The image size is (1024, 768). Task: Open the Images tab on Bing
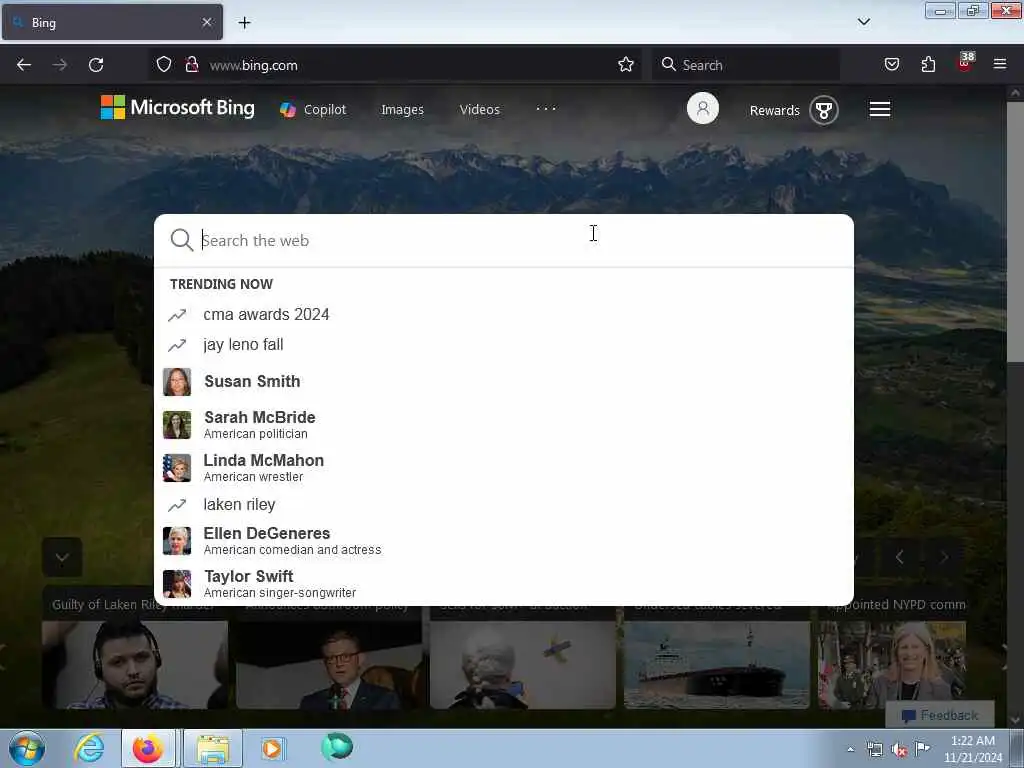pos(402,110)
